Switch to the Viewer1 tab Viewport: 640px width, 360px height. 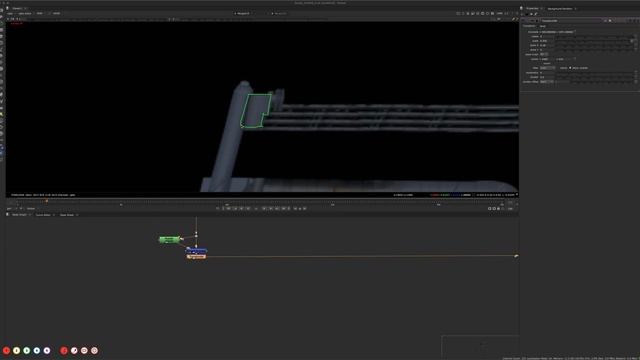point(17,8)
